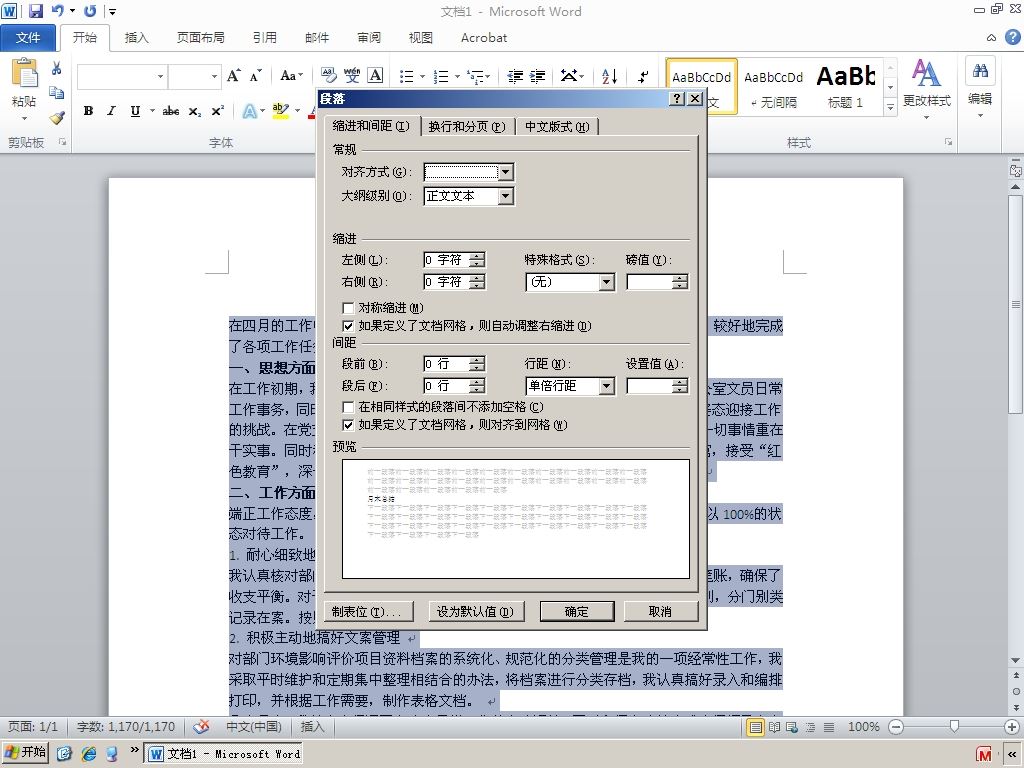Enable the 对称缩进 checkbox

coord(348,308)
